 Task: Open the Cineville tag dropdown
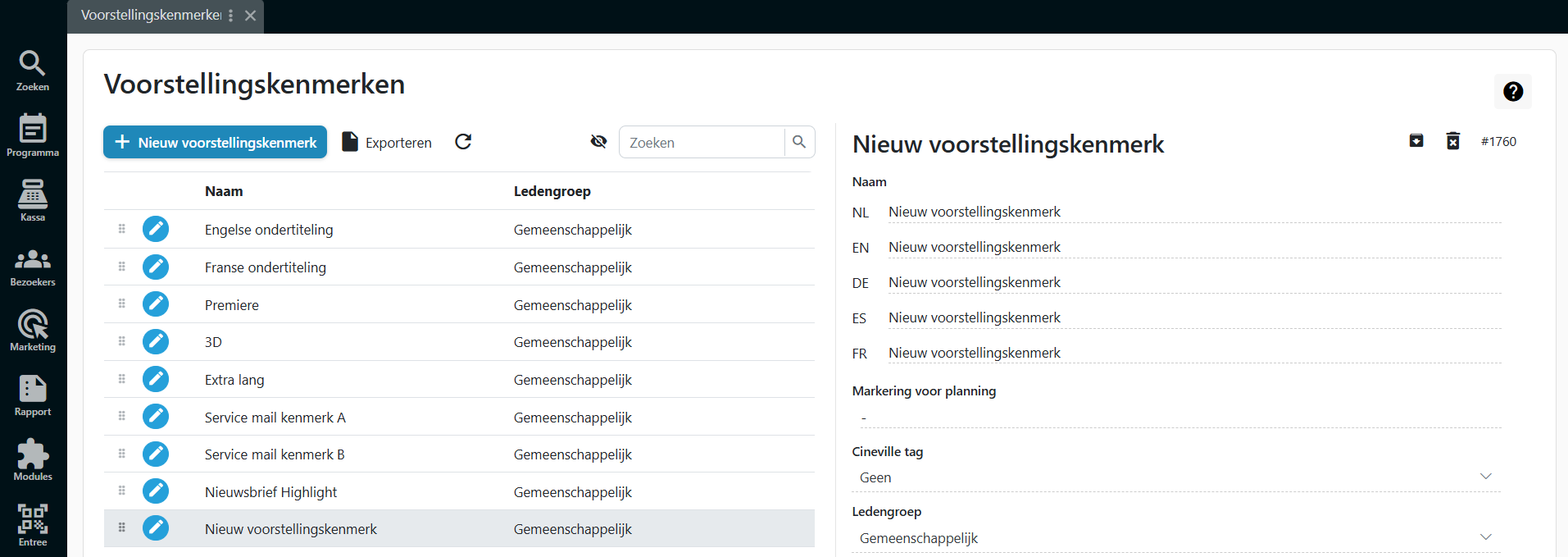1176,477
